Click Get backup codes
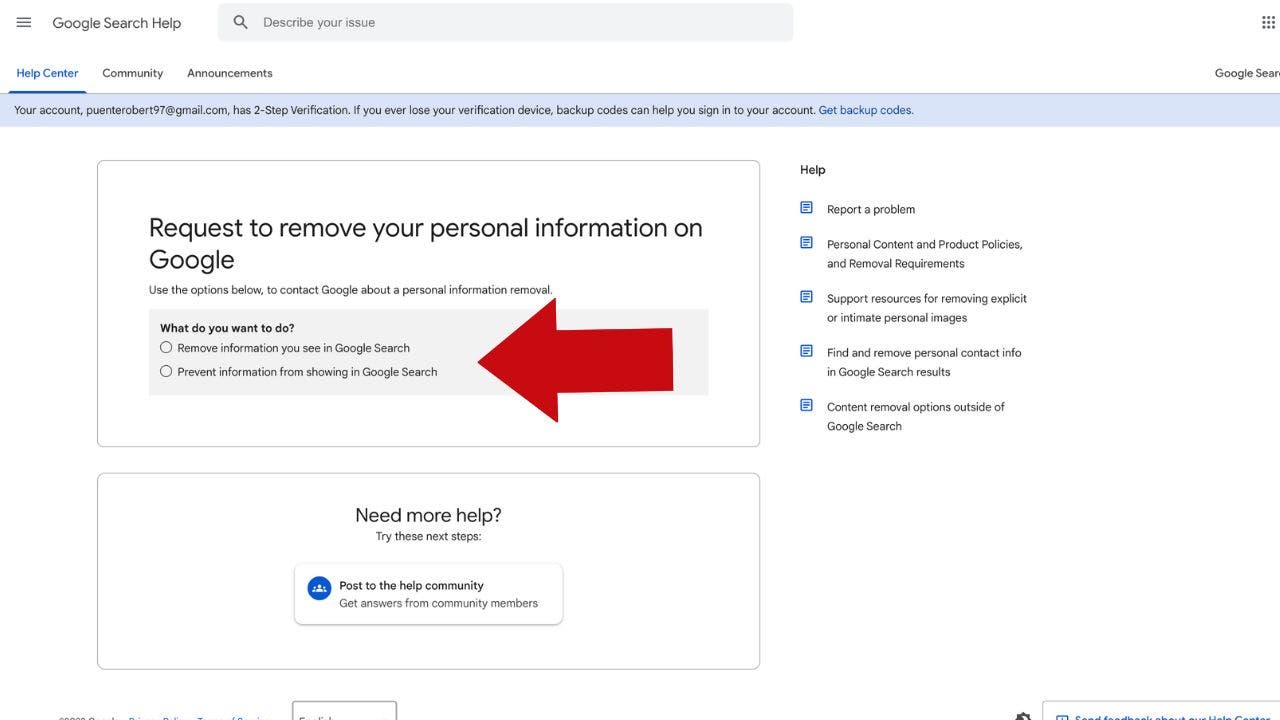 864,110
